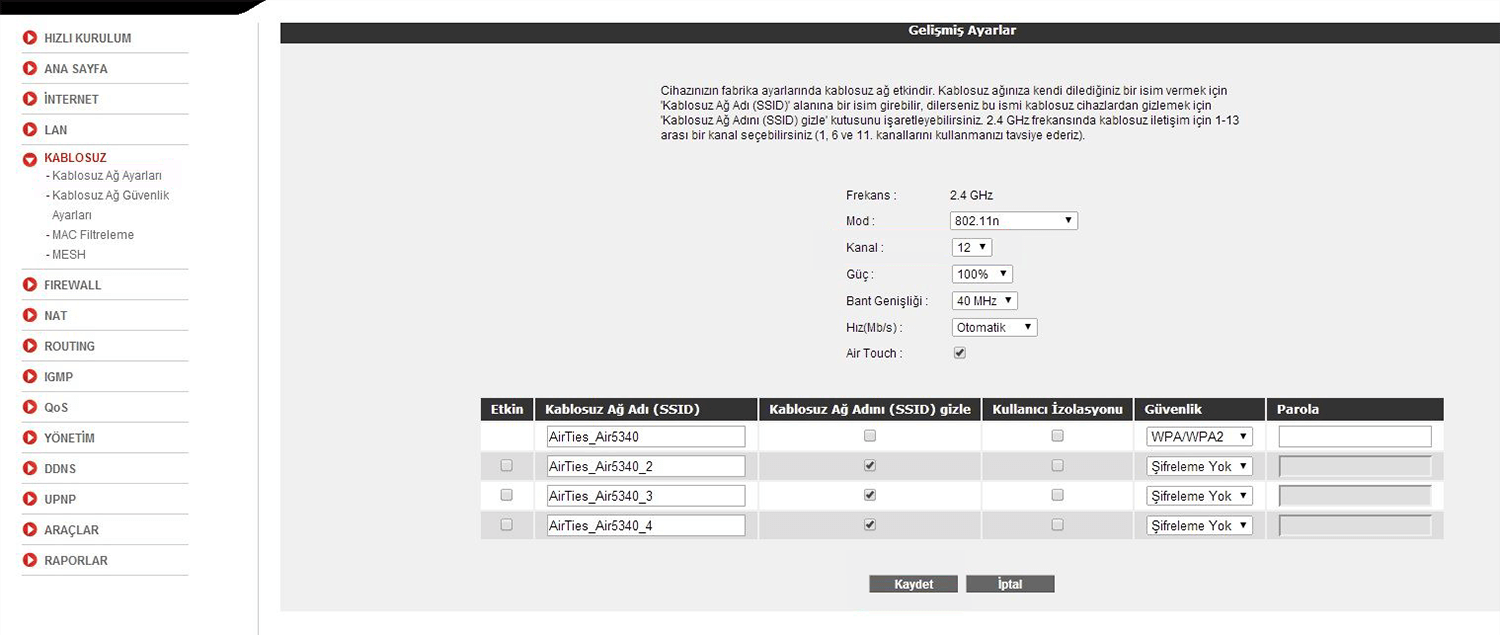Viewport: 1500px width, 635px height.
Task: Click the arrow icon next to QoS
Action: click(x=30, y=408)
